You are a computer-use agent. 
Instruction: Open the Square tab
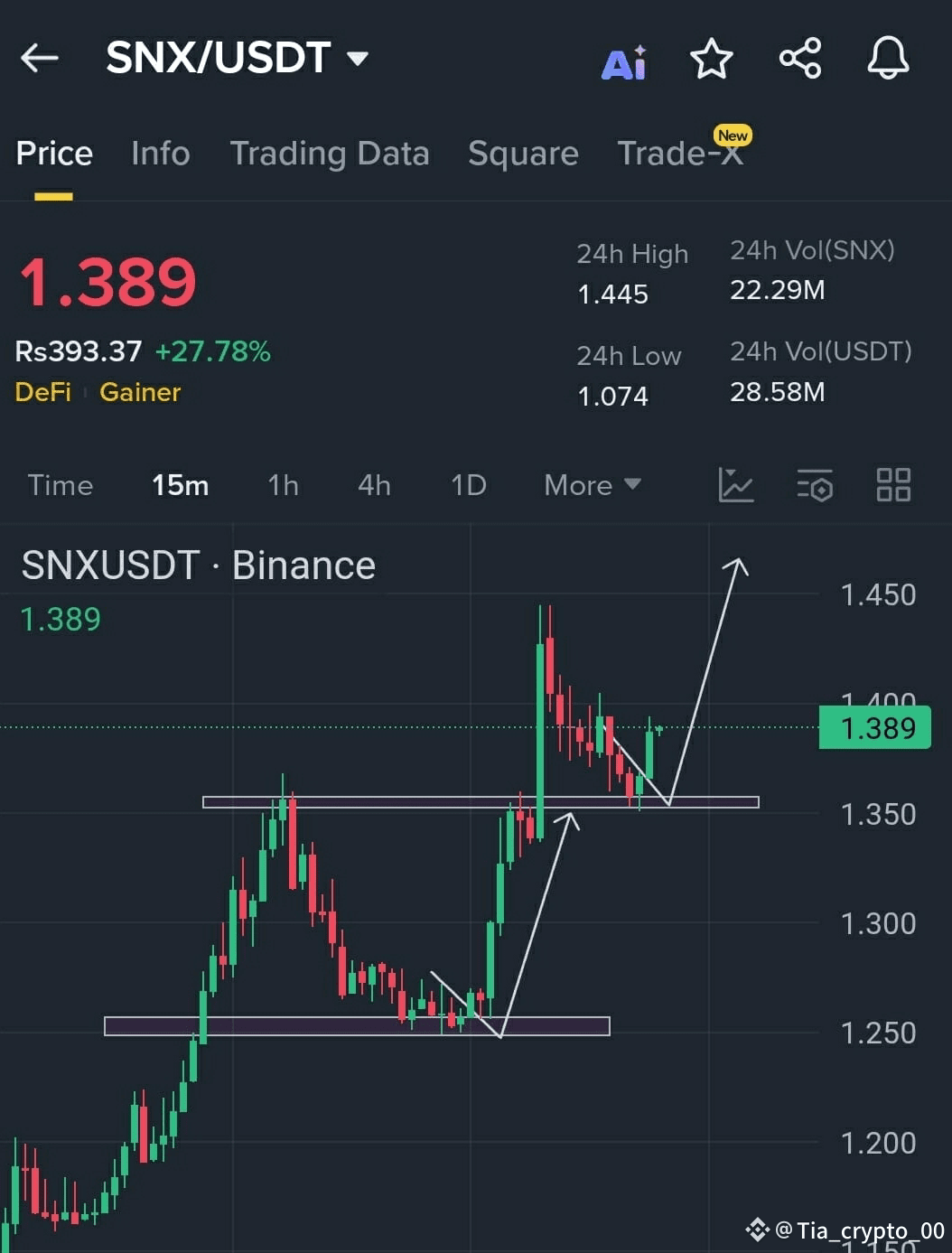[523, 154]
